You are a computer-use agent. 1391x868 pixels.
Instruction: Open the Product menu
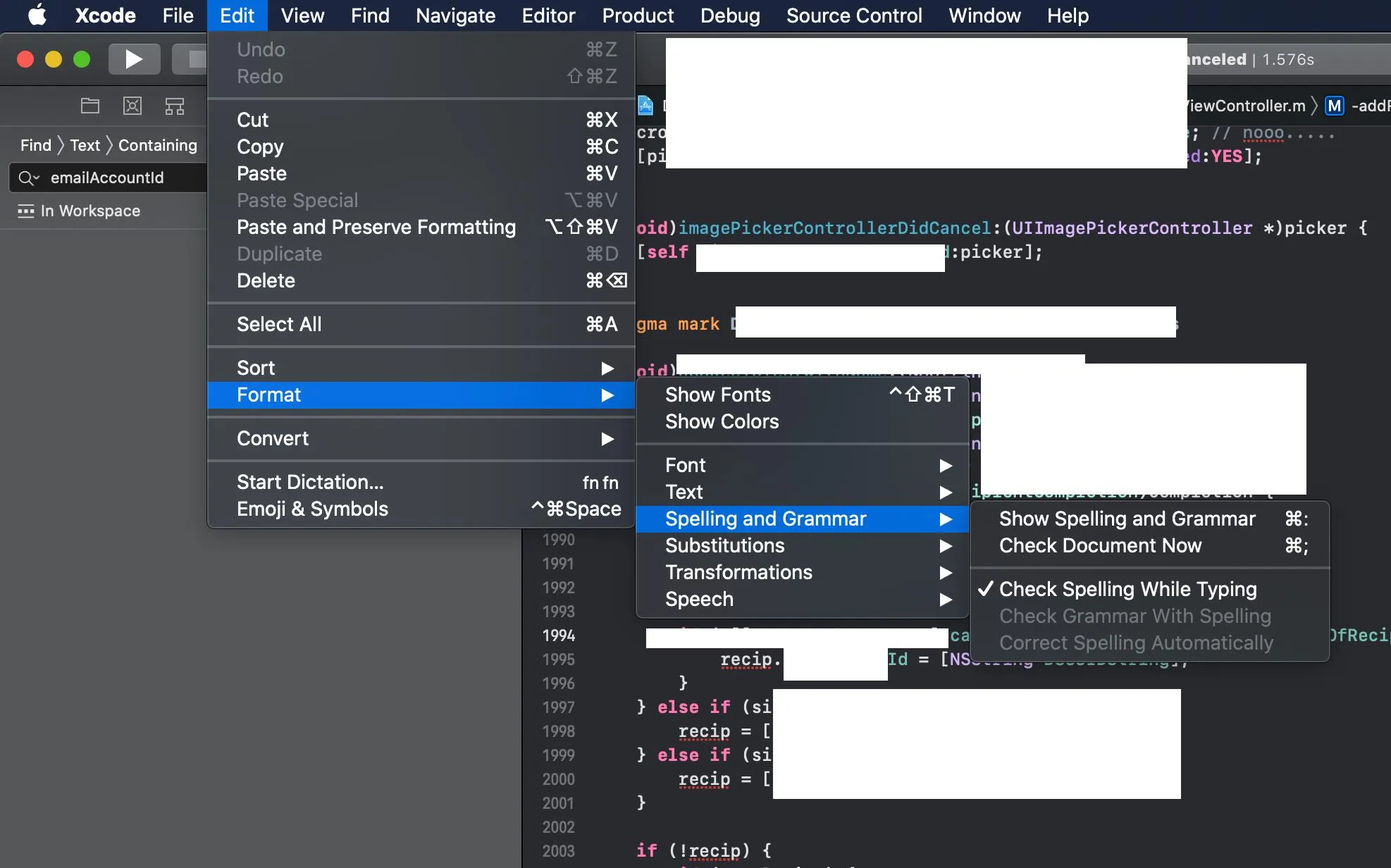point(637,15)
